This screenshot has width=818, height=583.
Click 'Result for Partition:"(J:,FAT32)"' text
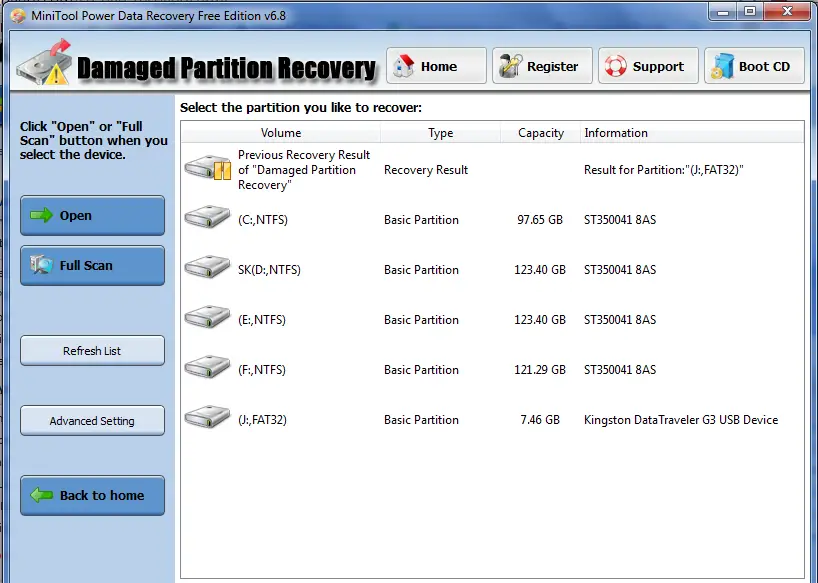click(x=664, y=170)
